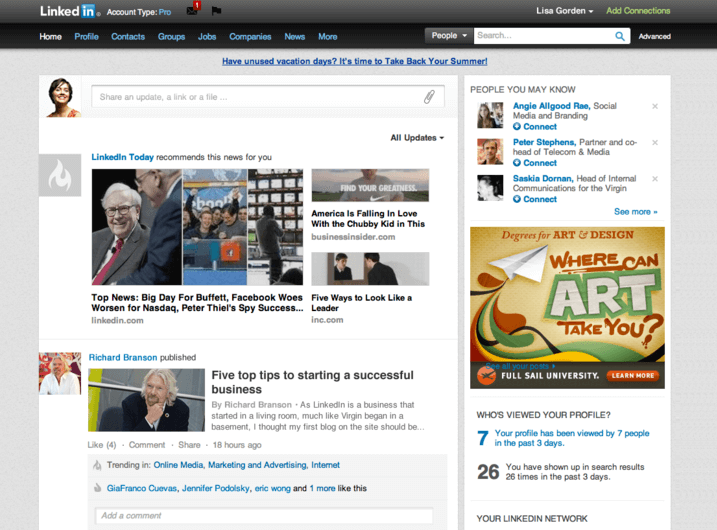717x530 pixels.
Task: Click Marketing and Advertising trending link
Action: 258,465
